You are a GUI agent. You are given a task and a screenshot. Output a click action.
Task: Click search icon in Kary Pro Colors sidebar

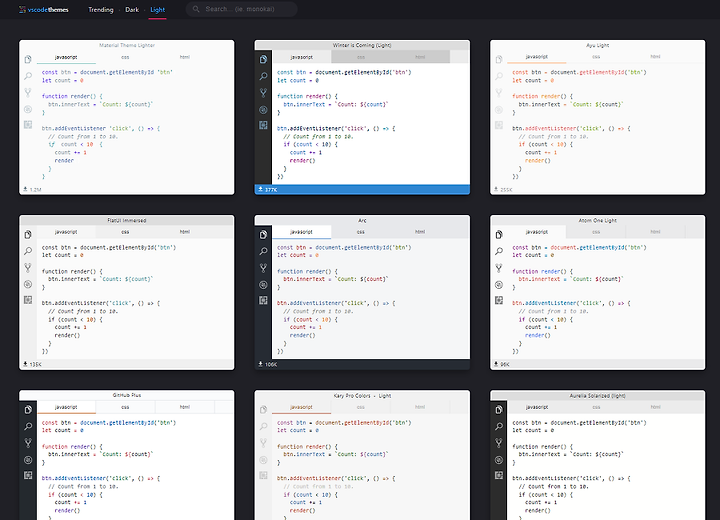[x=263, y=426]
